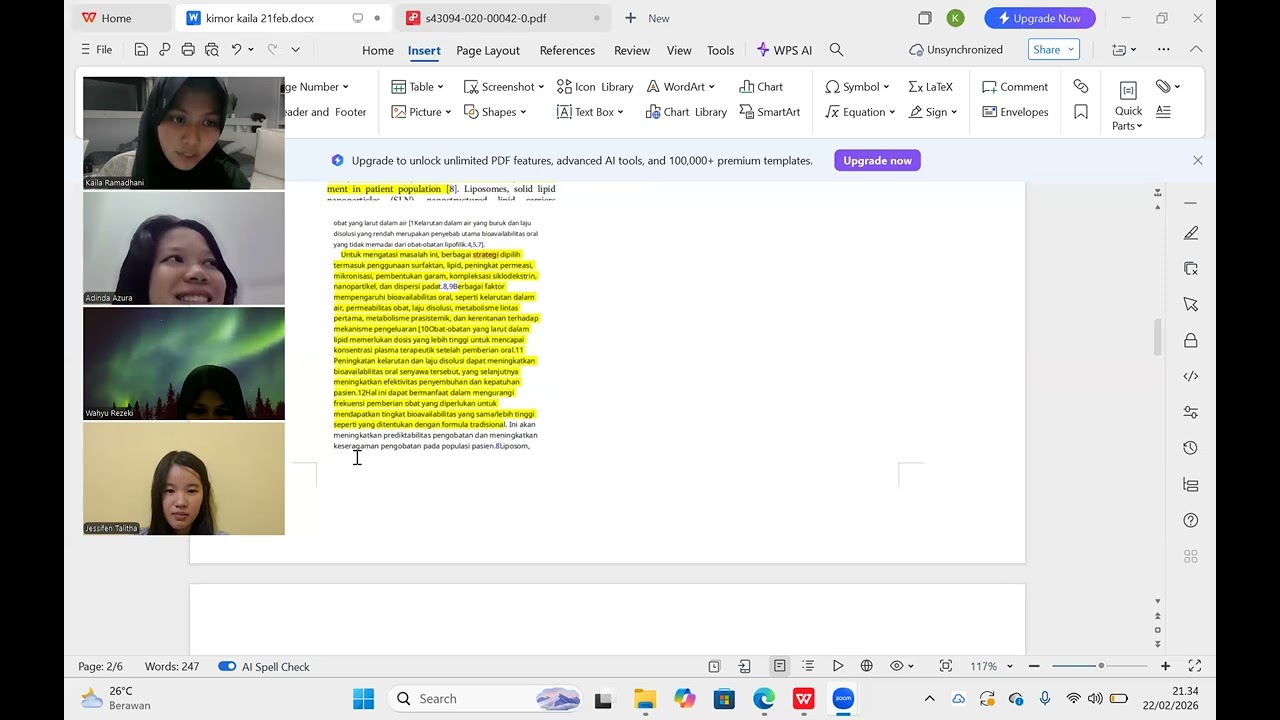Screen dimensions: 1280x720
Task: Click the purple Upgrade now banner button
Action: pyautogui.click(x=877, y=160)
